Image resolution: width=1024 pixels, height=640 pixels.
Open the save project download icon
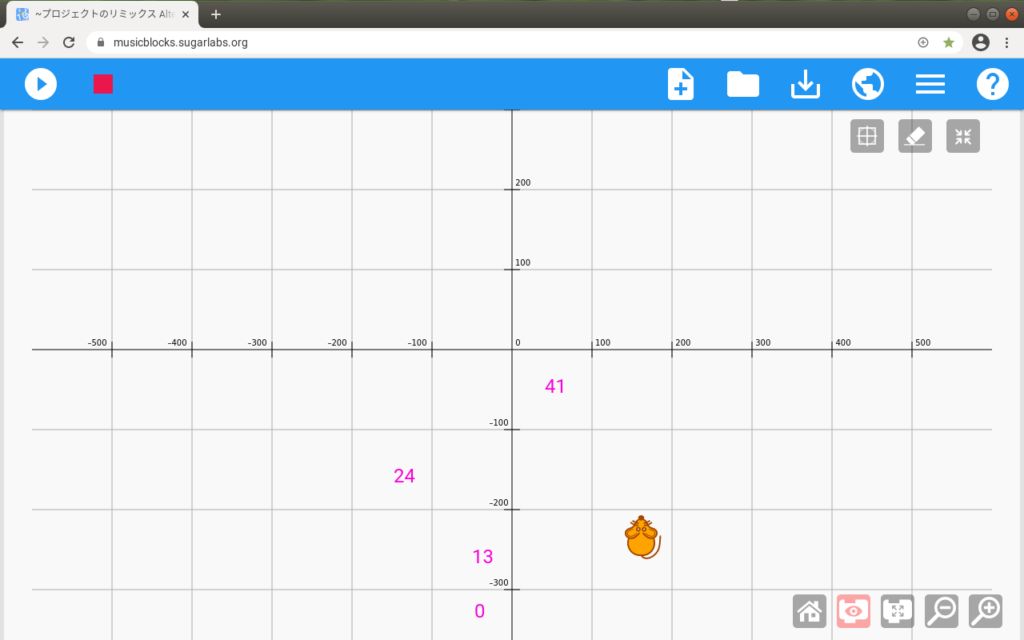pyautogui.click(x=805, y=84)
